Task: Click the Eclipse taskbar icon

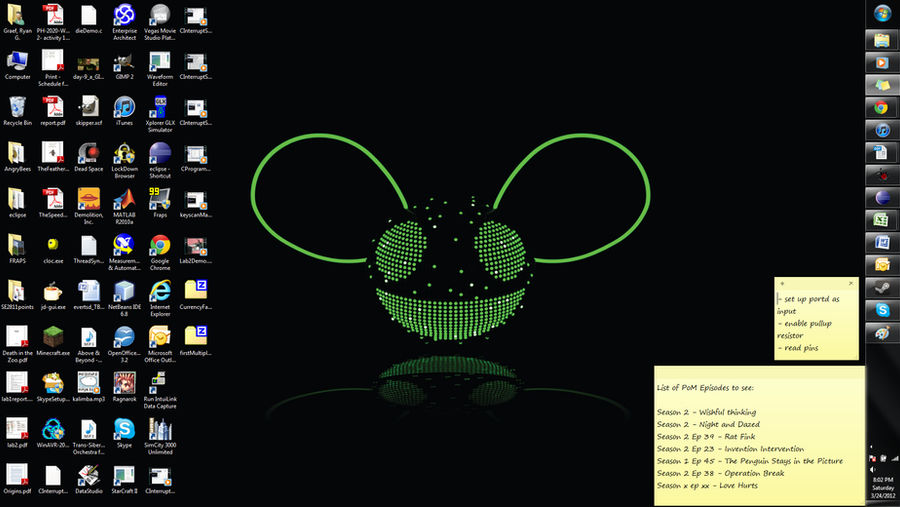Action: click(x=882, y=198)
